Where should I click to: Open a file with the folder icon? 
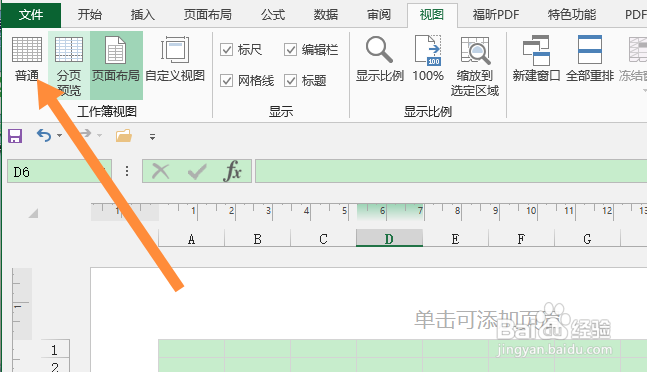[x=124, y=135]
